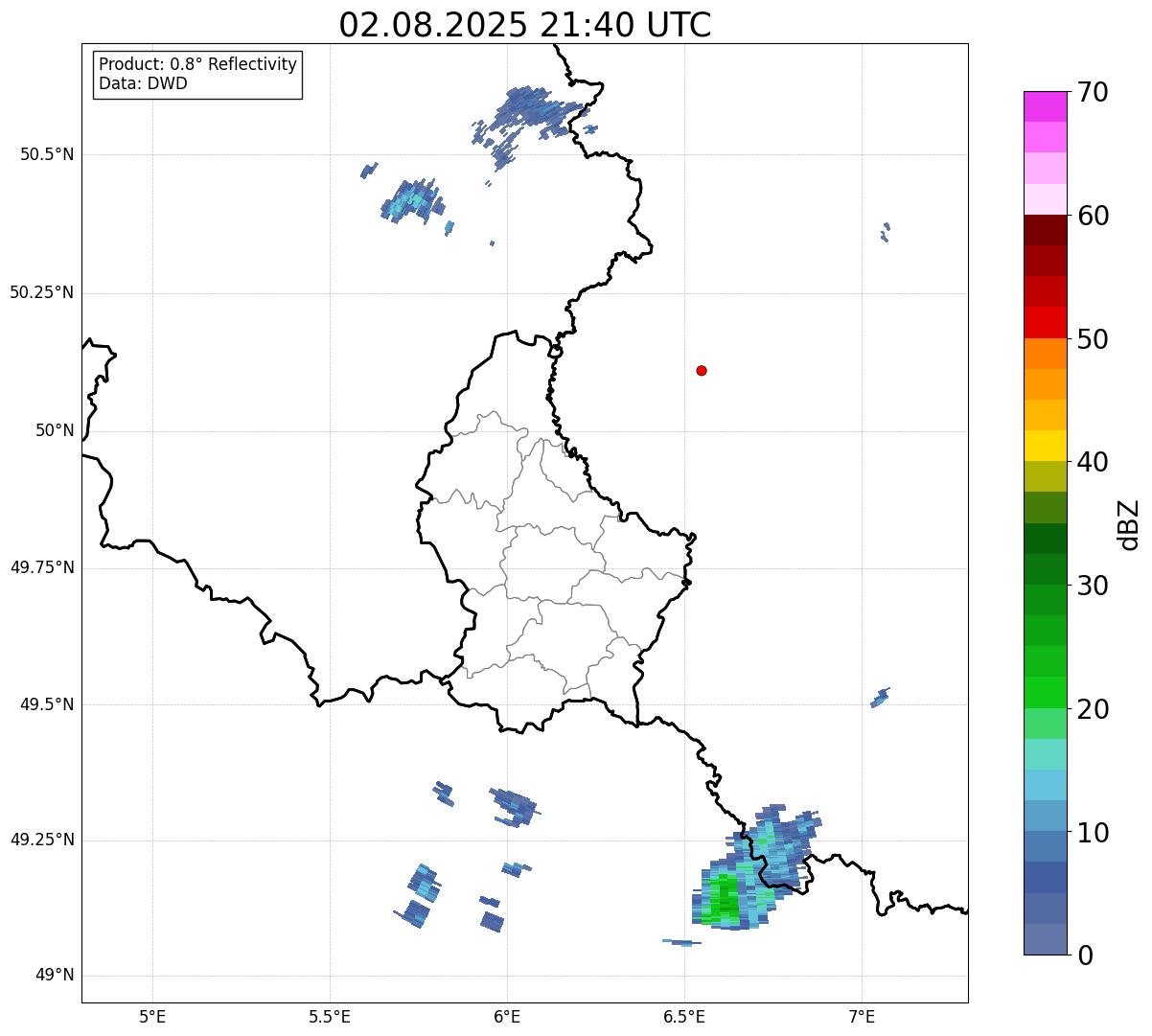Click the 5.5°E longitude label

330,1017
